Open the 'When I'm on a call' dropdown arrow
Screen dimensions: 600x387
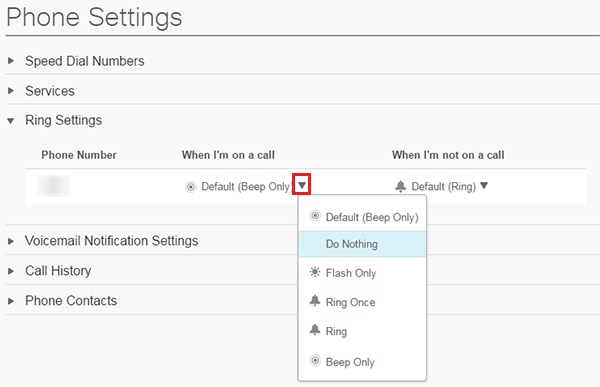point(302,185)
